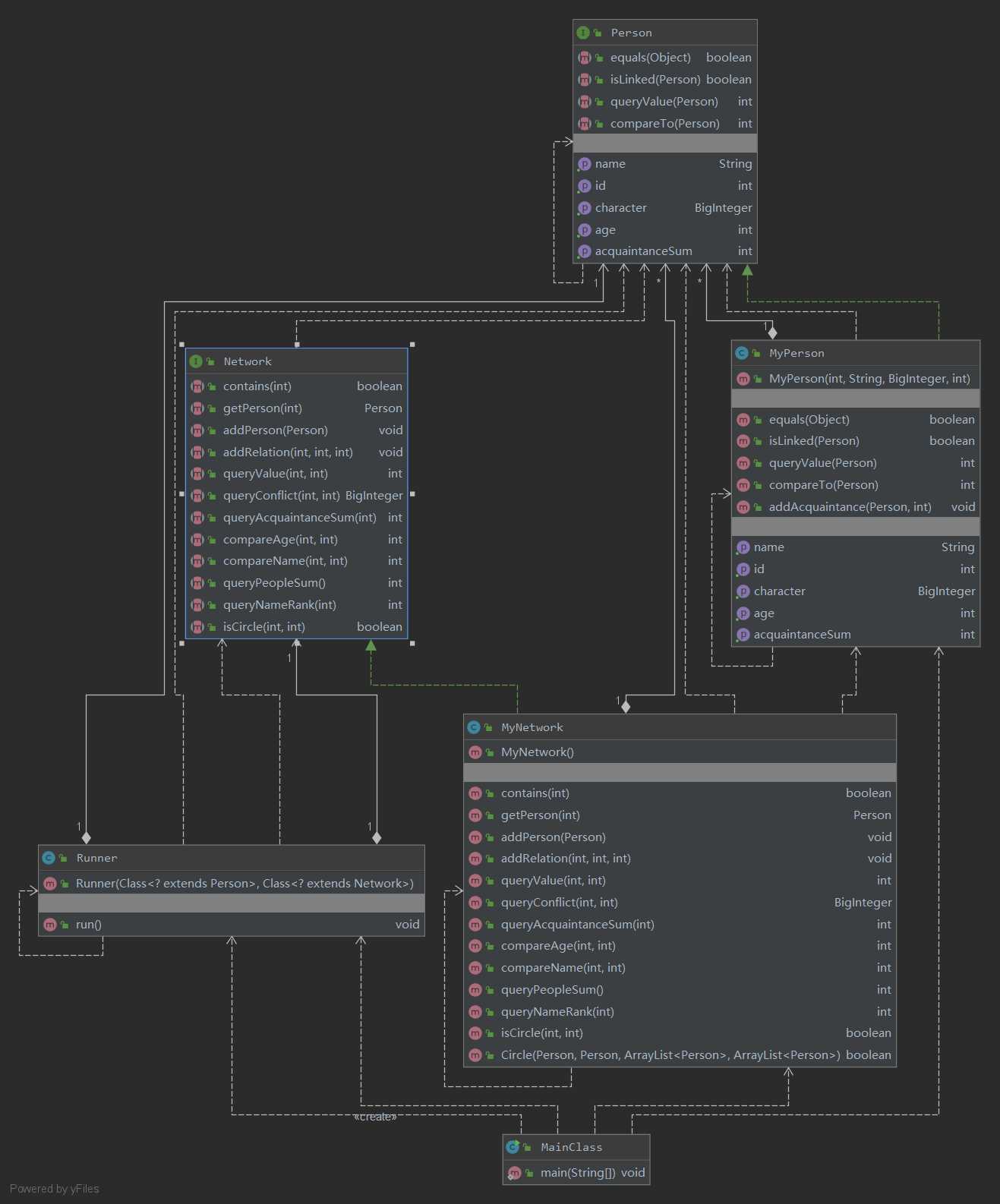Screen dimensions: 1000x1204
Task: Select the Circle(Person, Person, ArrayList...) method row
Action: pyautogui.click(x=680, y=1055)
